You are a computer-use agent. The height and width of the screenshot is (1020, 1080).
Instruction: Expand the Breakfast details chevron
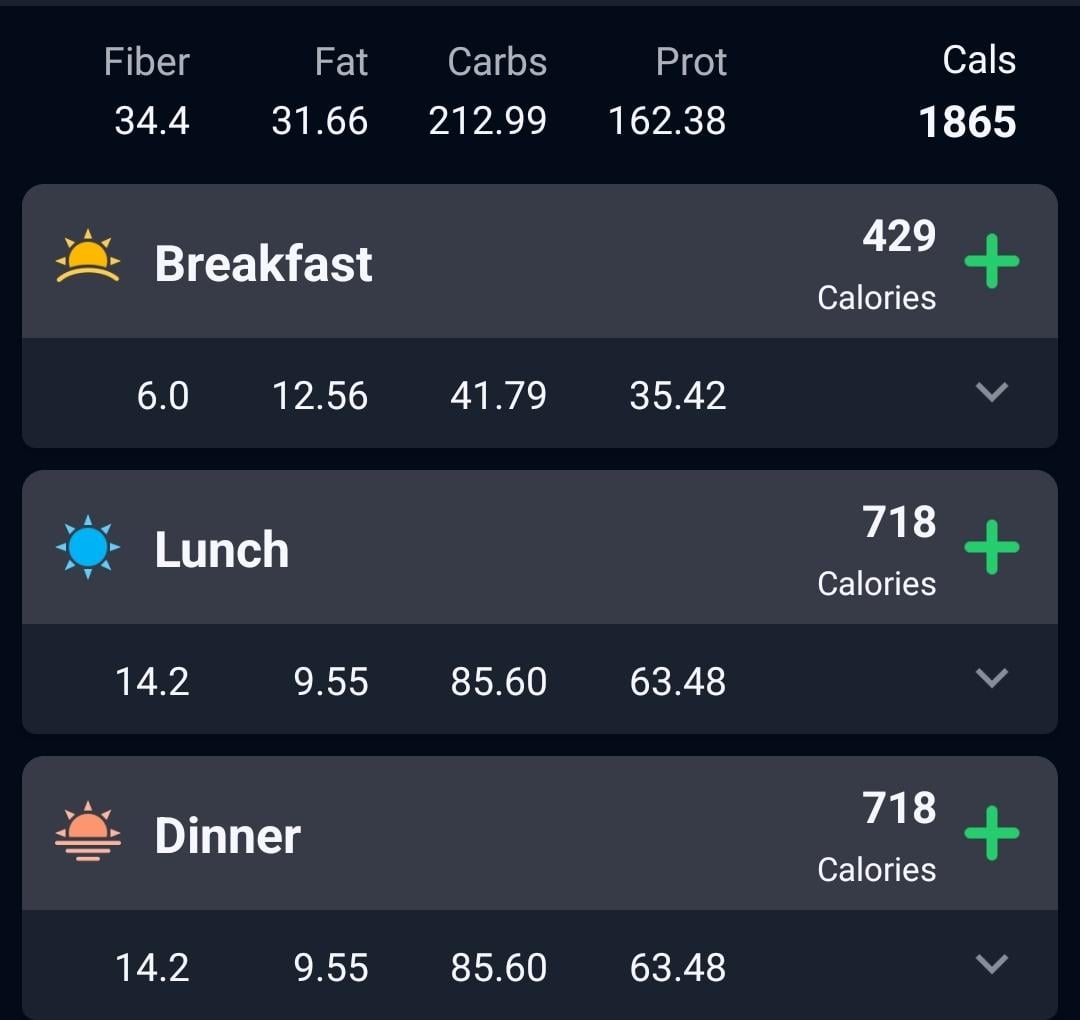[992, 392]
